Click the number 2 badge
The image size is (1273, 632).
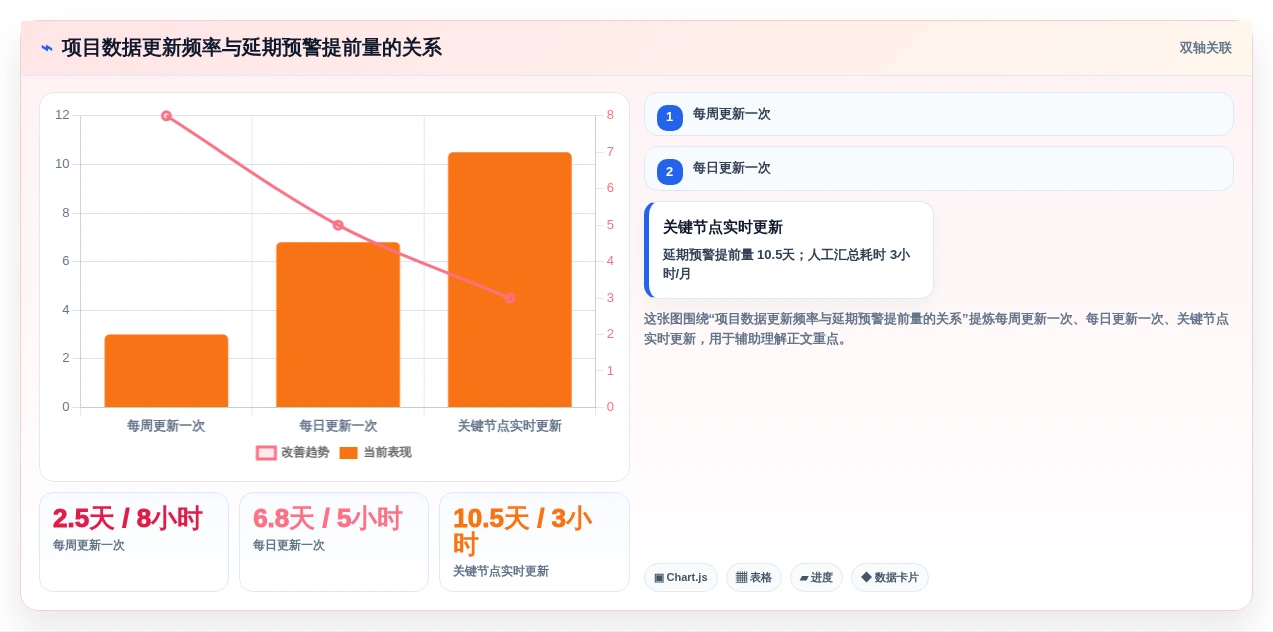pyautogui.click(x=670, y=171)
